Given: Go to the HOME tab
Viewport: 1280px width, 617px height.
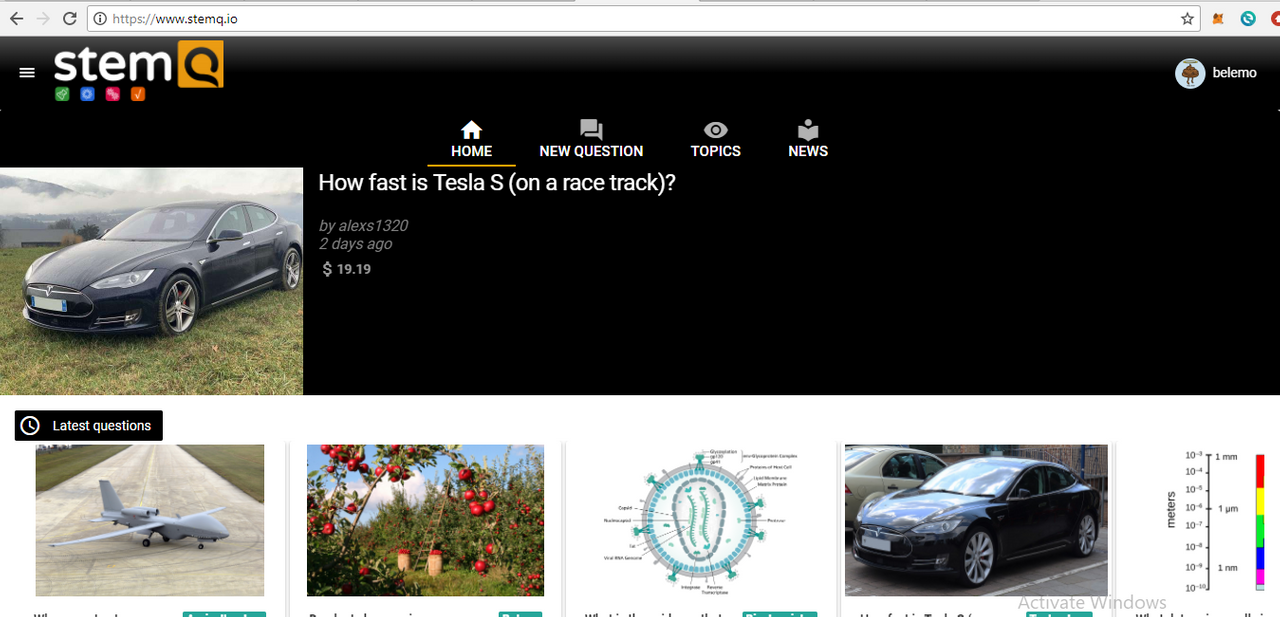Looking at the screenshot, I should 471,140.
